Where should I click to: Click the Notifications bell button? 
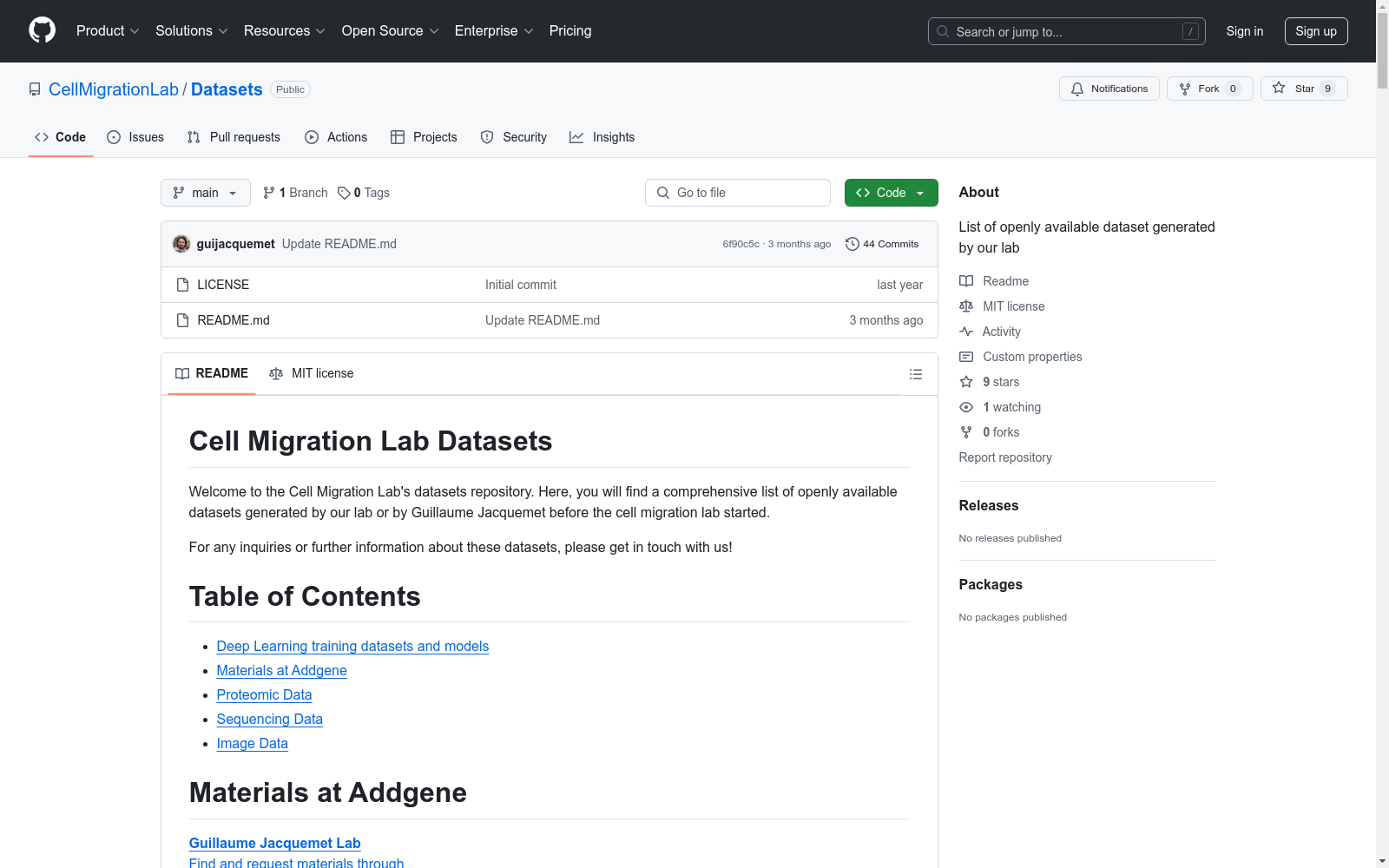pyautogui.click(x=1109, y=89)
